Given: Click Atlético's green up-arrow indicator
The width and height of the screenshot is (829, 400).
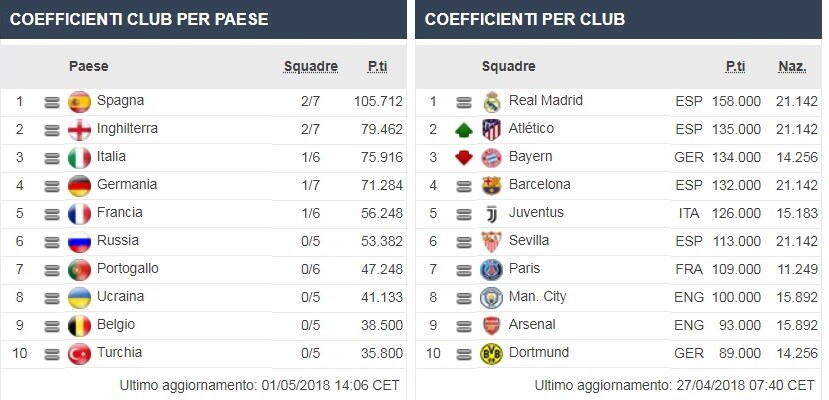Looking at the screenshot, I should click(464, 130).
